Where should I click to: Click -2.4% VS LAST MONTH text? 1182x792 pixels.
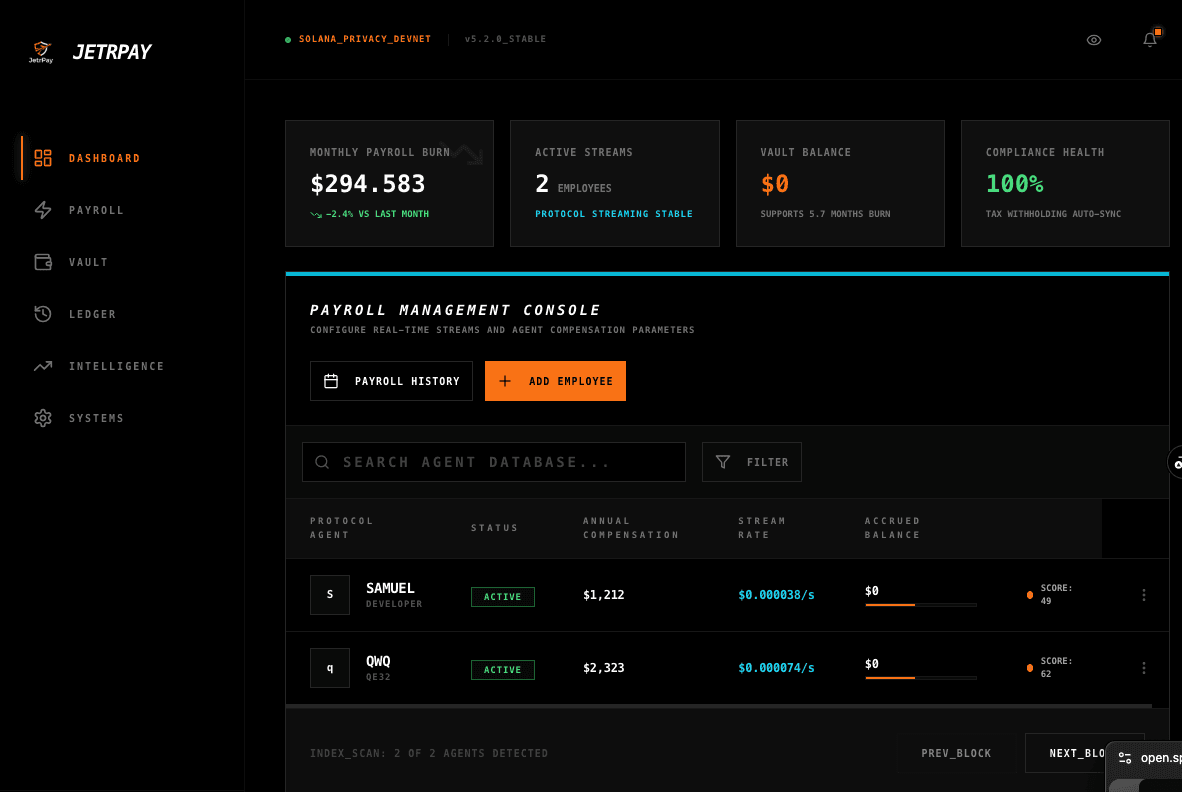[377, 214]
